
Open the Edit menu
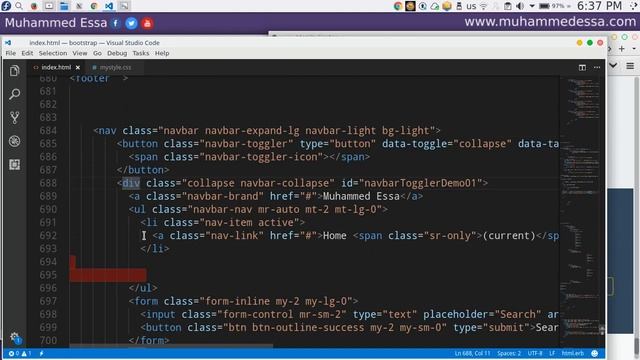pyautogui.click(x=27, y=53)
